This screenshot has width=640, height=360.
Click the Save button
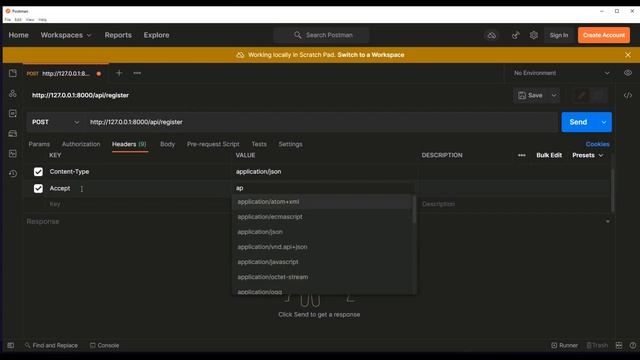click(x=531, y=96)
